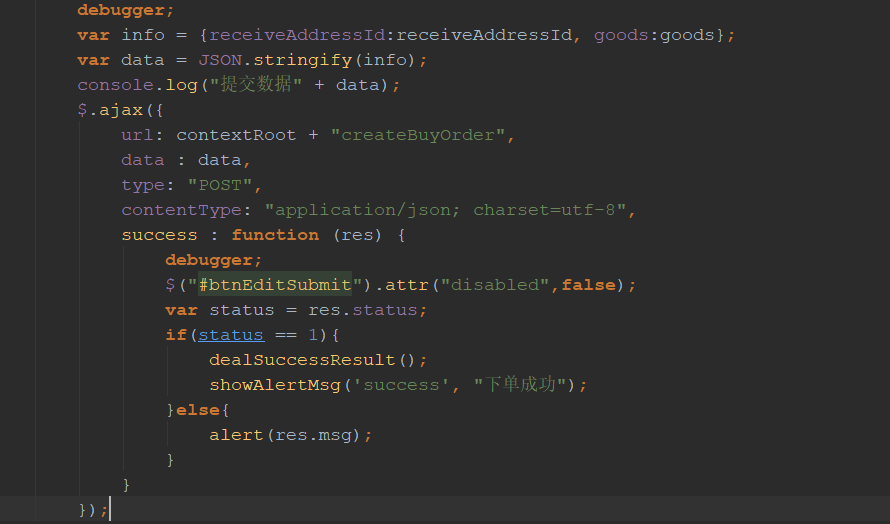Click the debugger statement above var info

(126, 10)
